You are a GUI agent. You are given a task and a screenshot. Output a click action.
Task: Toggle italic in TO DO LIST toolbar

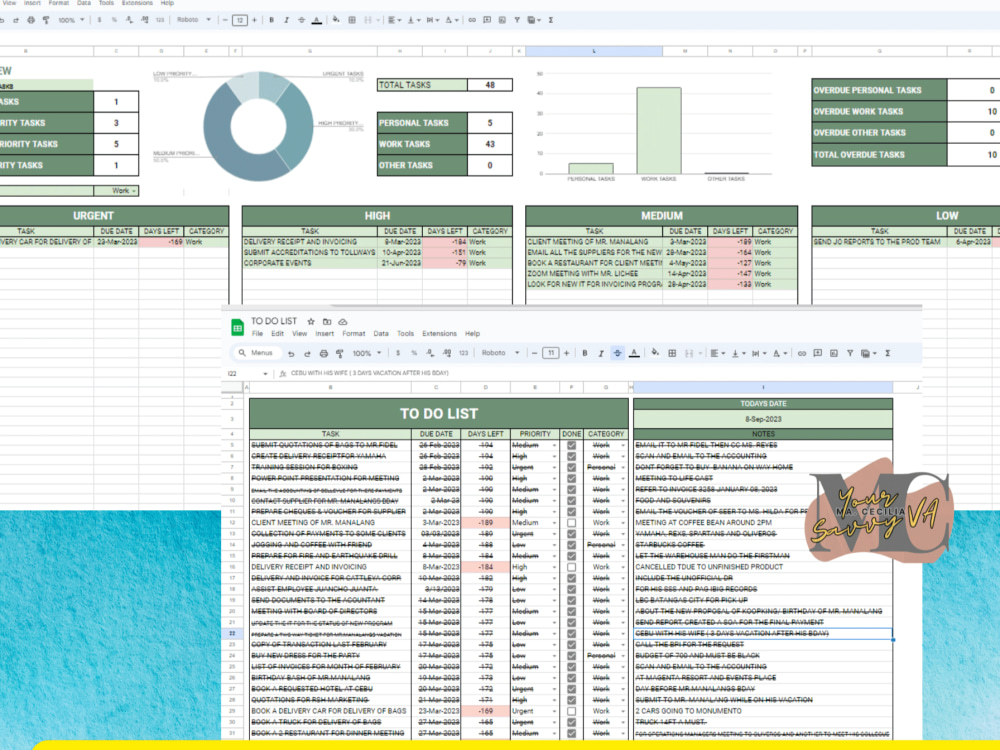coord(601,353)
